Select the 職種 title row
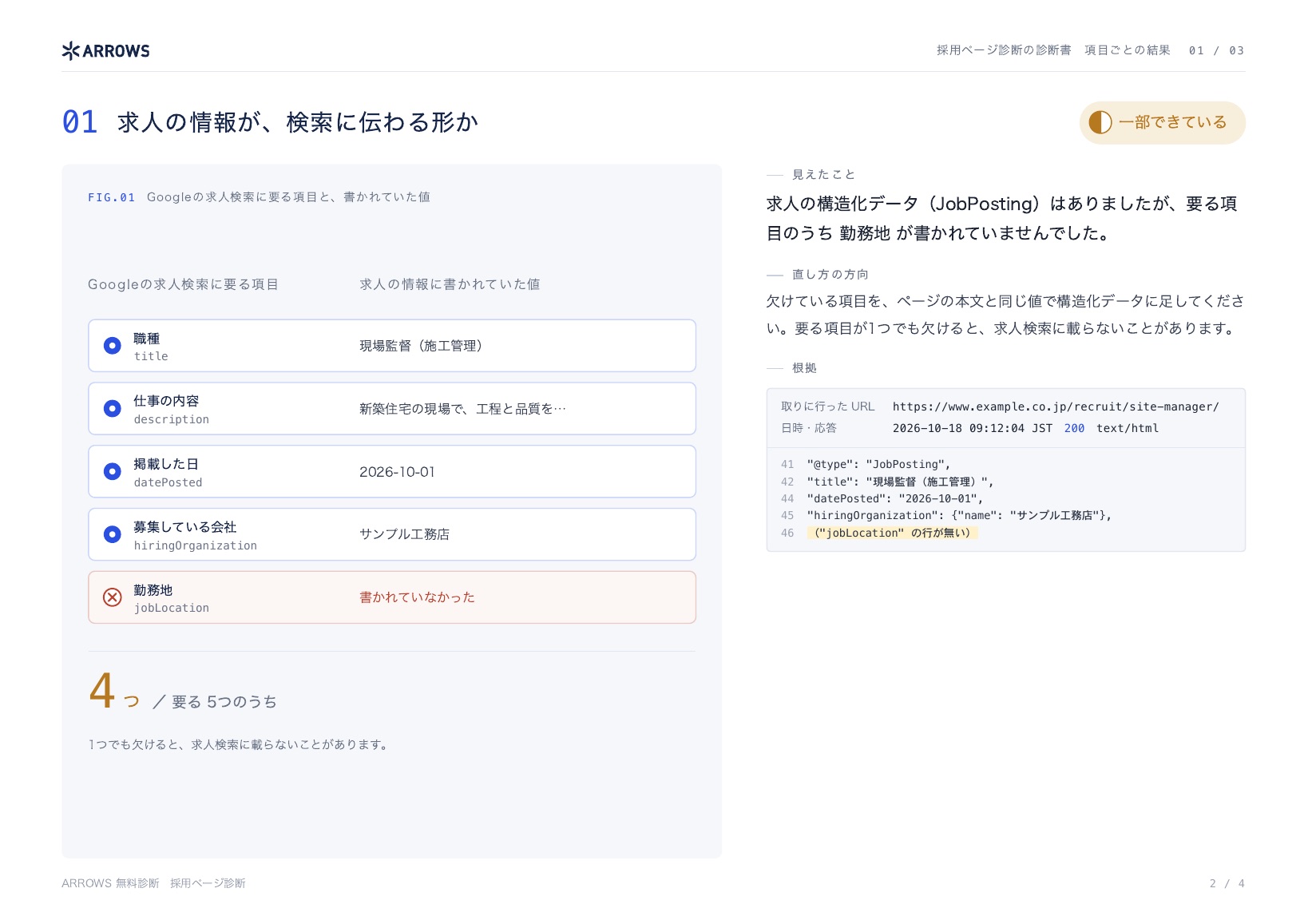This screenshot has height=924, width=1308. coord(392,346)
